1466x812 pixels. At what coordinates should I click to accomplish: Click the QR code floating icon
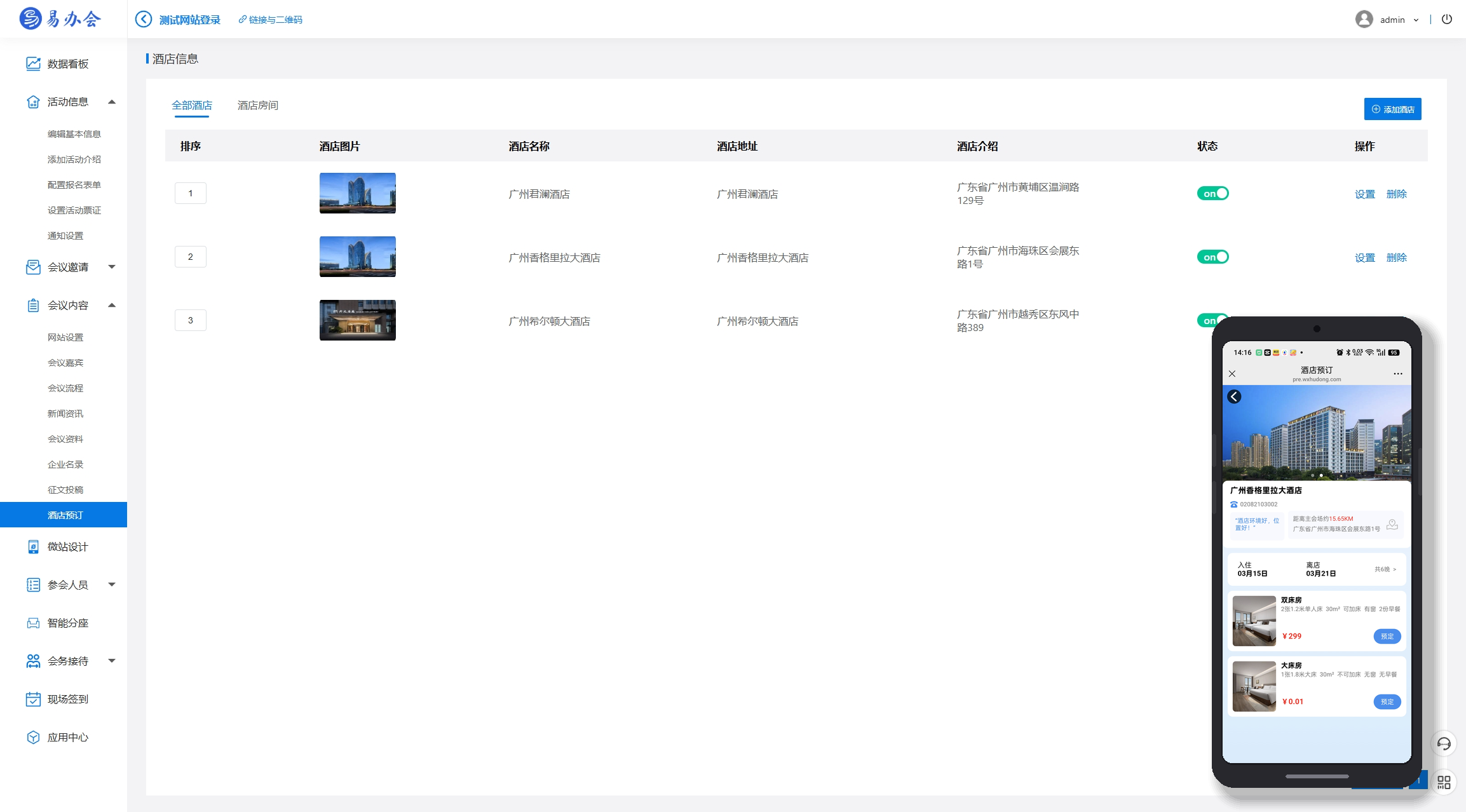[1444, 782]
